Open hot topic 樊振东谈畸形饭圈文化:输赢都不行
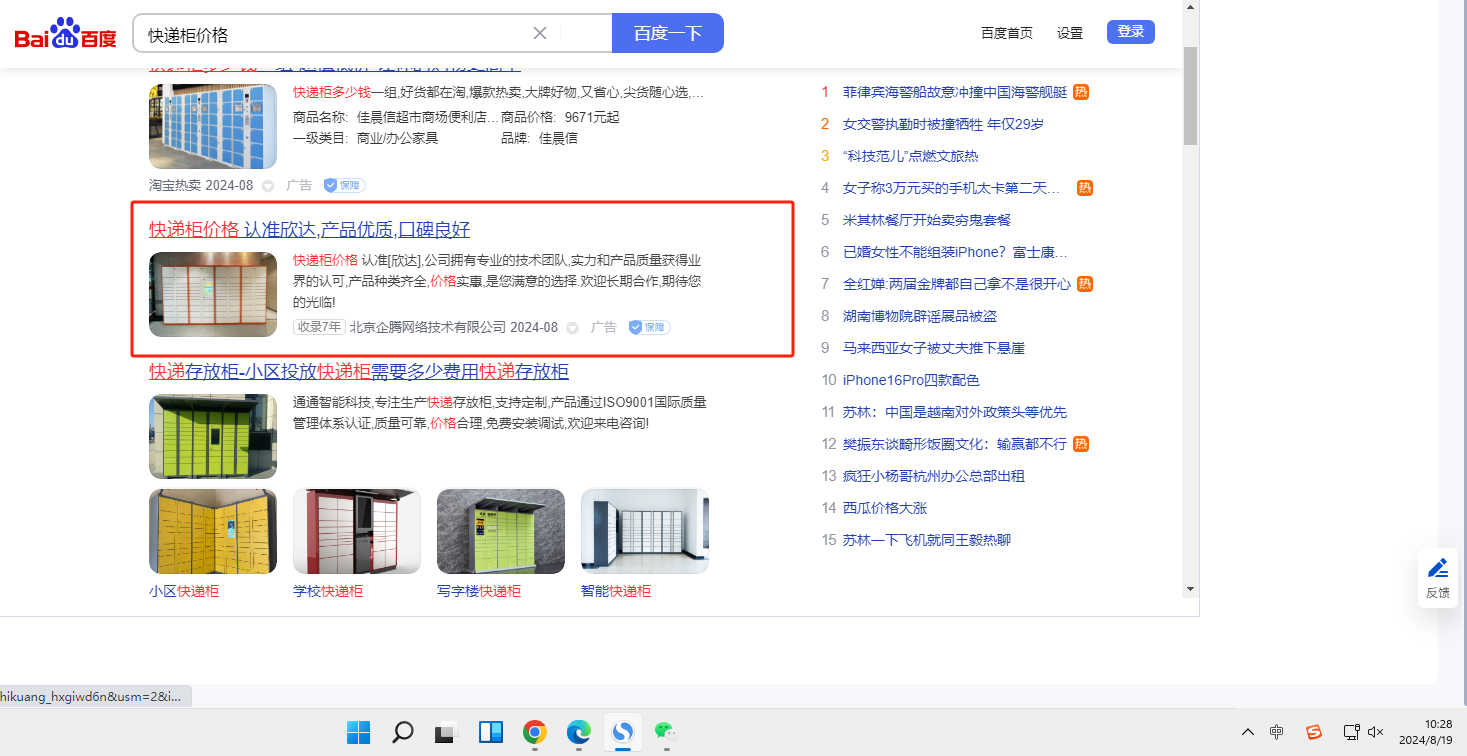1467x756 pixels. pyautogui.click(x=955, y=444)
